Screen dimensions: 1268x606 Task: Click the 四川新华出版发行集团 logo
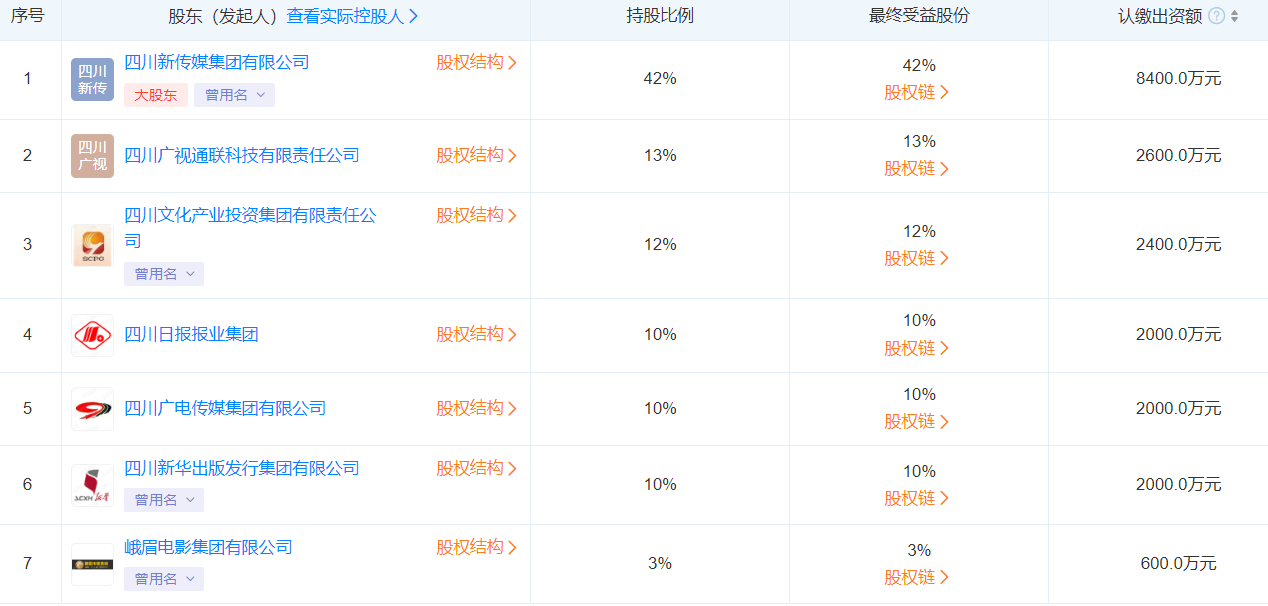pos(92,485)
